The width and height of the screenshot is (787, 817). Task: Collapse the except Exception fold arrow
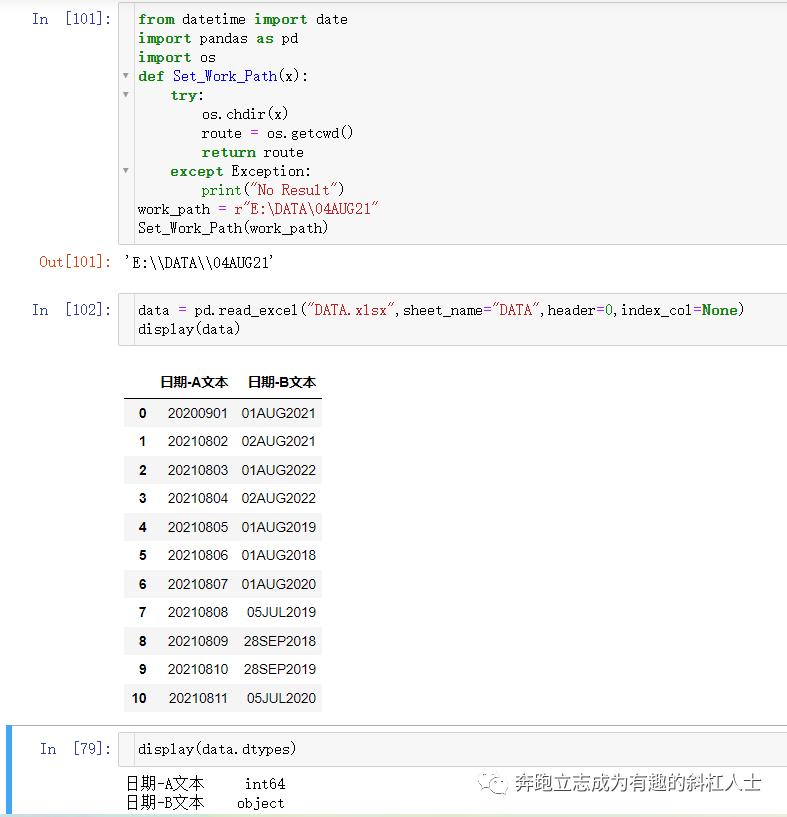pos(126,171)
